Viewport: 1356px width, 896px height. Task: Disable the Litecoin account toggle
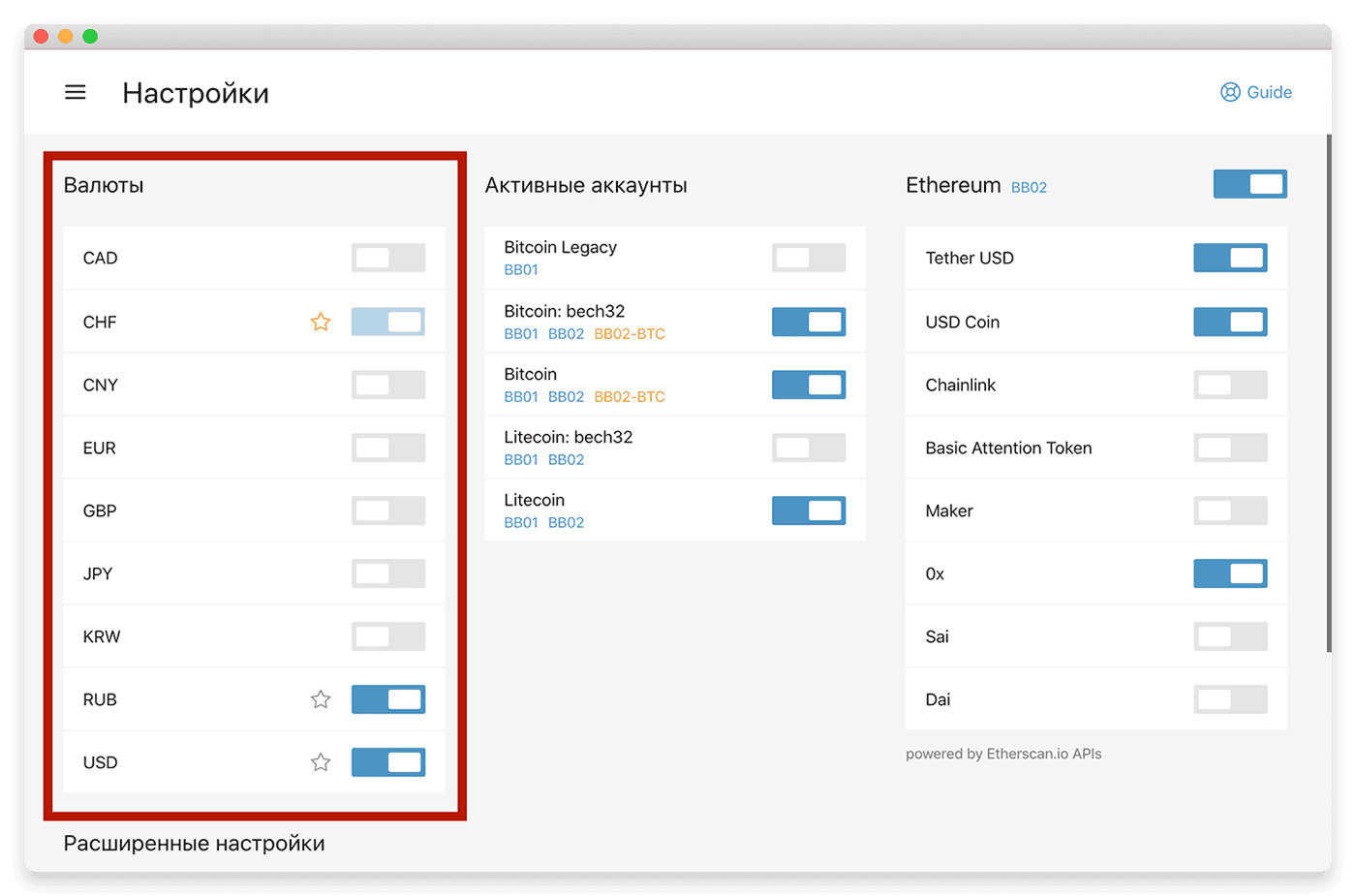click(809, 510)
